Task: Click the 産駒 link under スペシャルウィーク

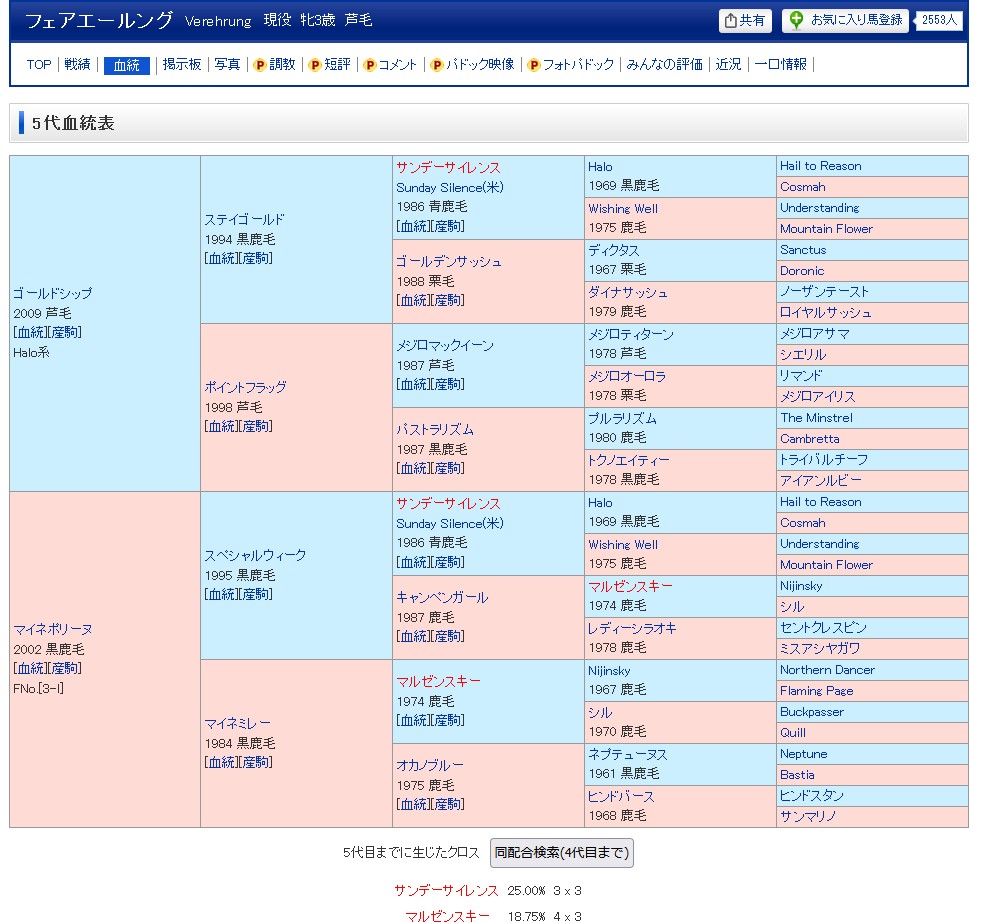Action: pyautogui.click(x=257, y=594)
